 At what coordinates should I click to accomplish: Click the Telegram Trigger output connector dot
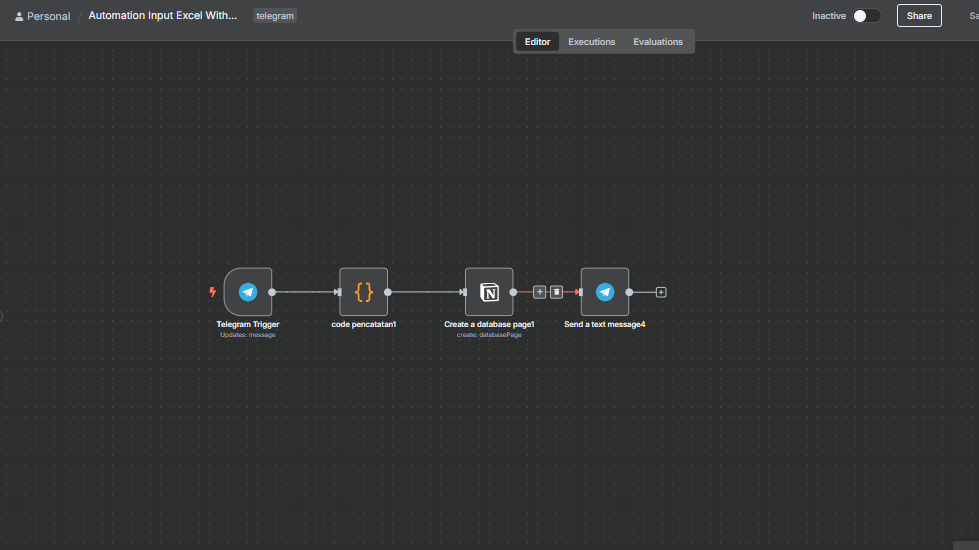coord(272,292)
